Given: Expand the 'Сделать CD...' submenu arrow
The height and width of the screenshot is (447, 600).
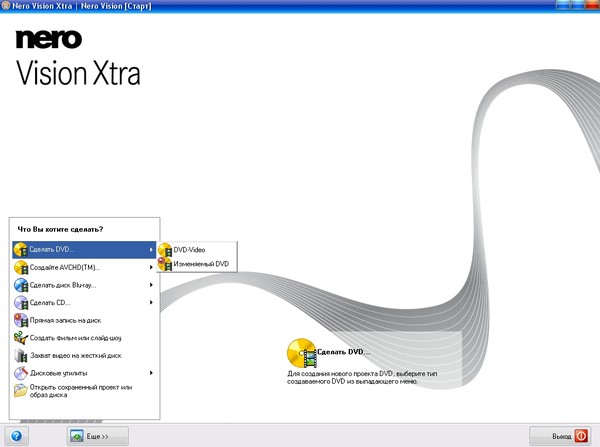Looking at the screenshot, I should click(151, 302).
